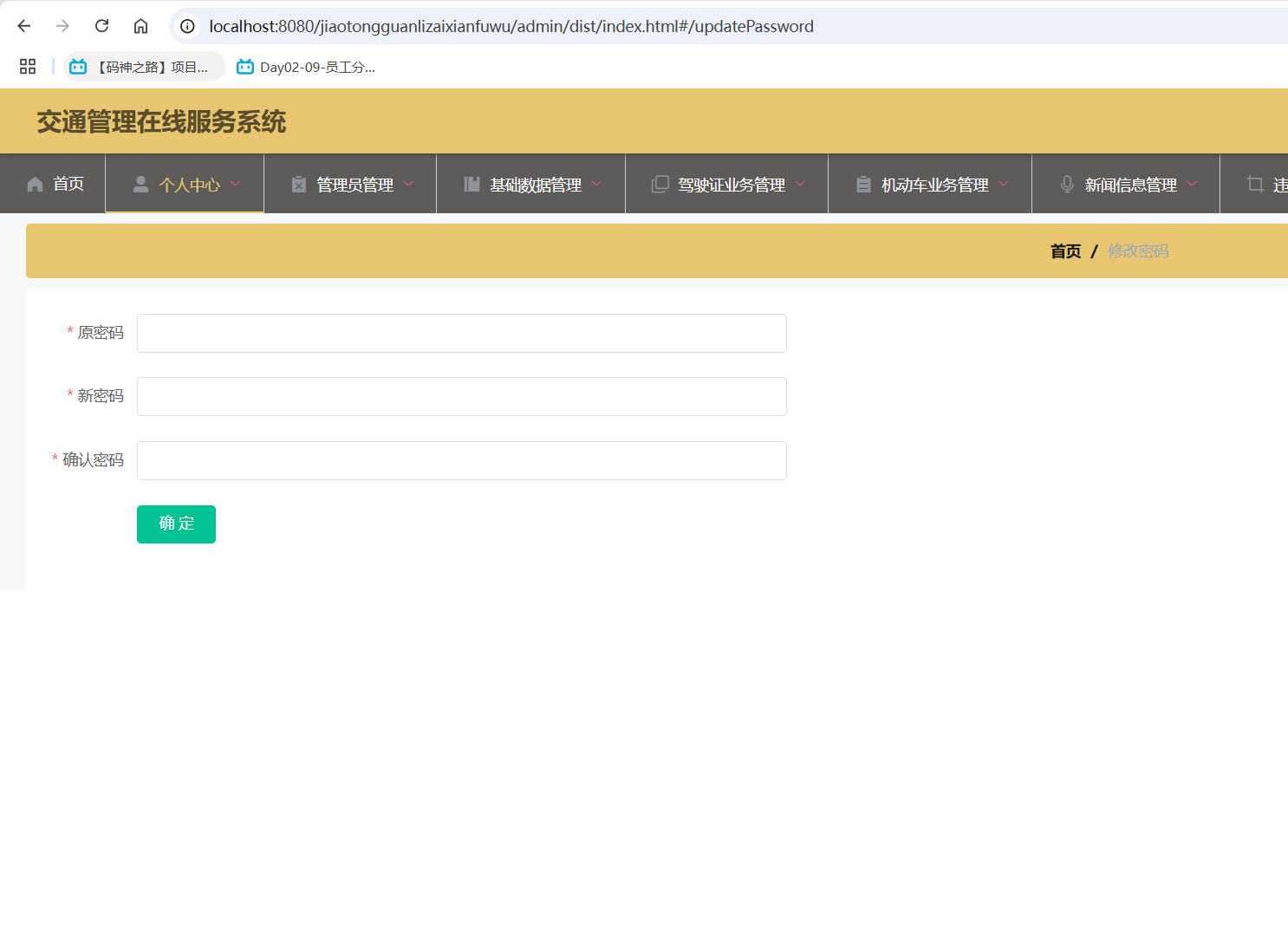Viewport: 1288px width, 937px height.
Task: Expand the 基础数据管理 dropdown chevron
Action: 596,185
